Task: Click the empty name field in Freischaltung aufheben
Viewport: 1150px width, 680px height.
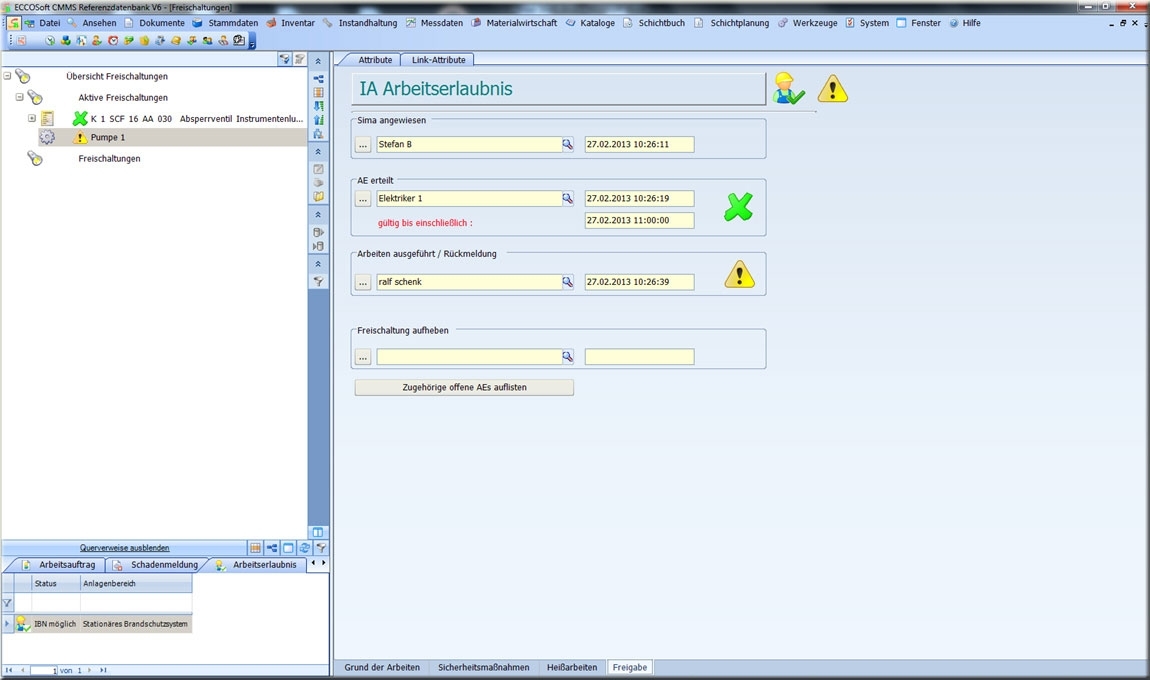Action: click(469, 357)
